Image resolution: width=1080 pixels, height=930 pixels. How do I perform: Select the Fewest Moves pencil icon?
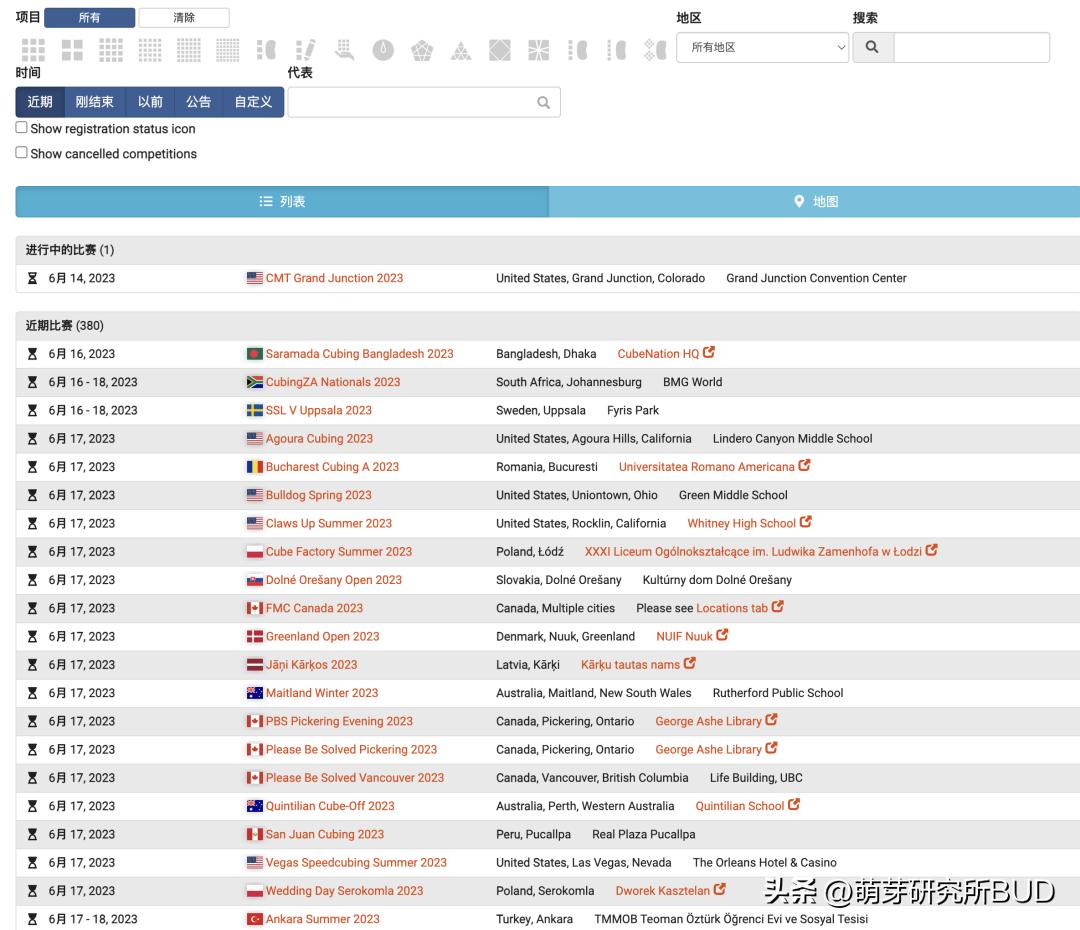click(305, 49)
